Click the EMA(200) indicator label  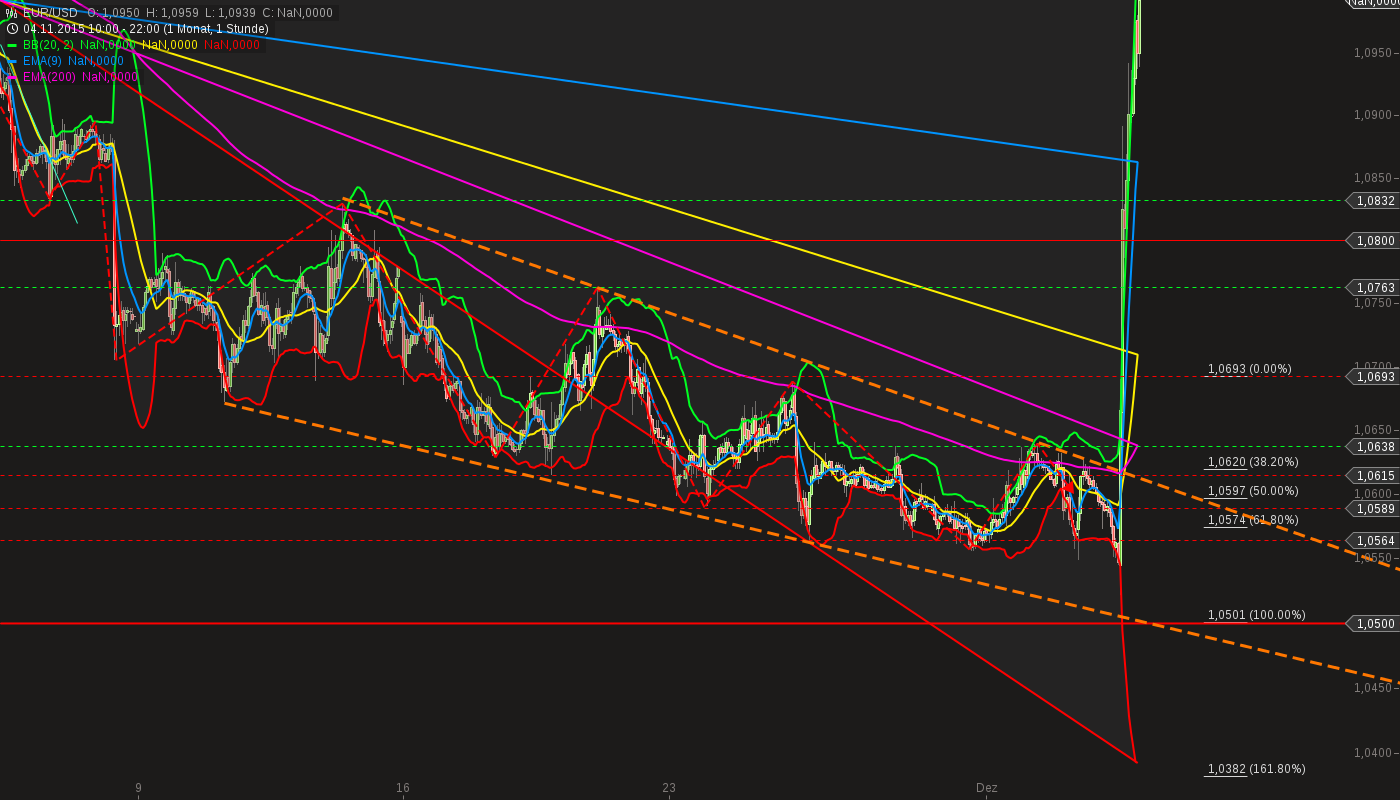tap(49, 77)
